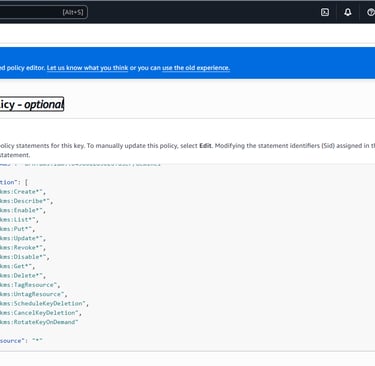Place cursor on the kms:TagResource line
This screenshot has height=366, width=375.
coord(30,285)
